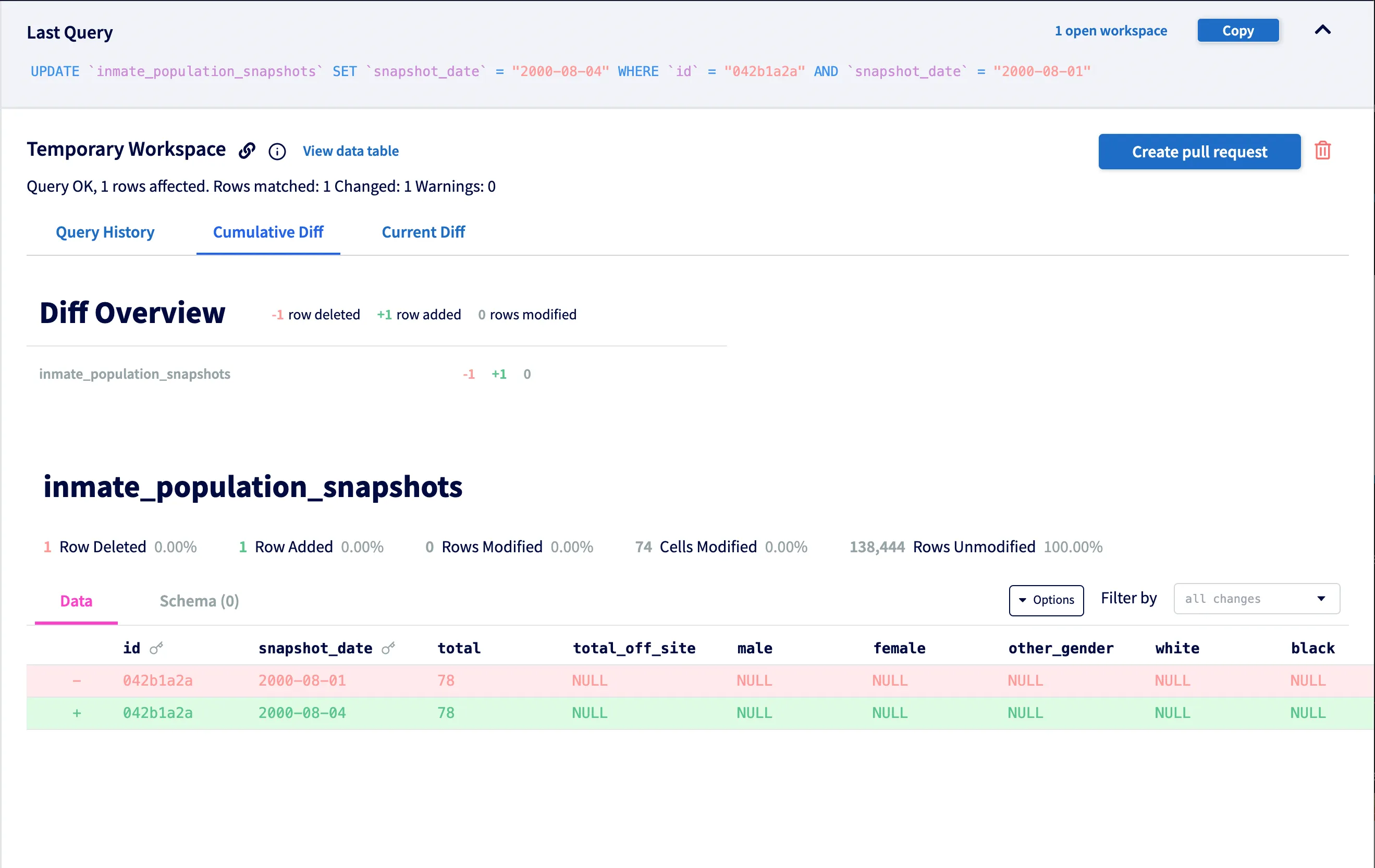Switch to Query History tab
The image size is (1375, 868).
[x=105, y=232]
